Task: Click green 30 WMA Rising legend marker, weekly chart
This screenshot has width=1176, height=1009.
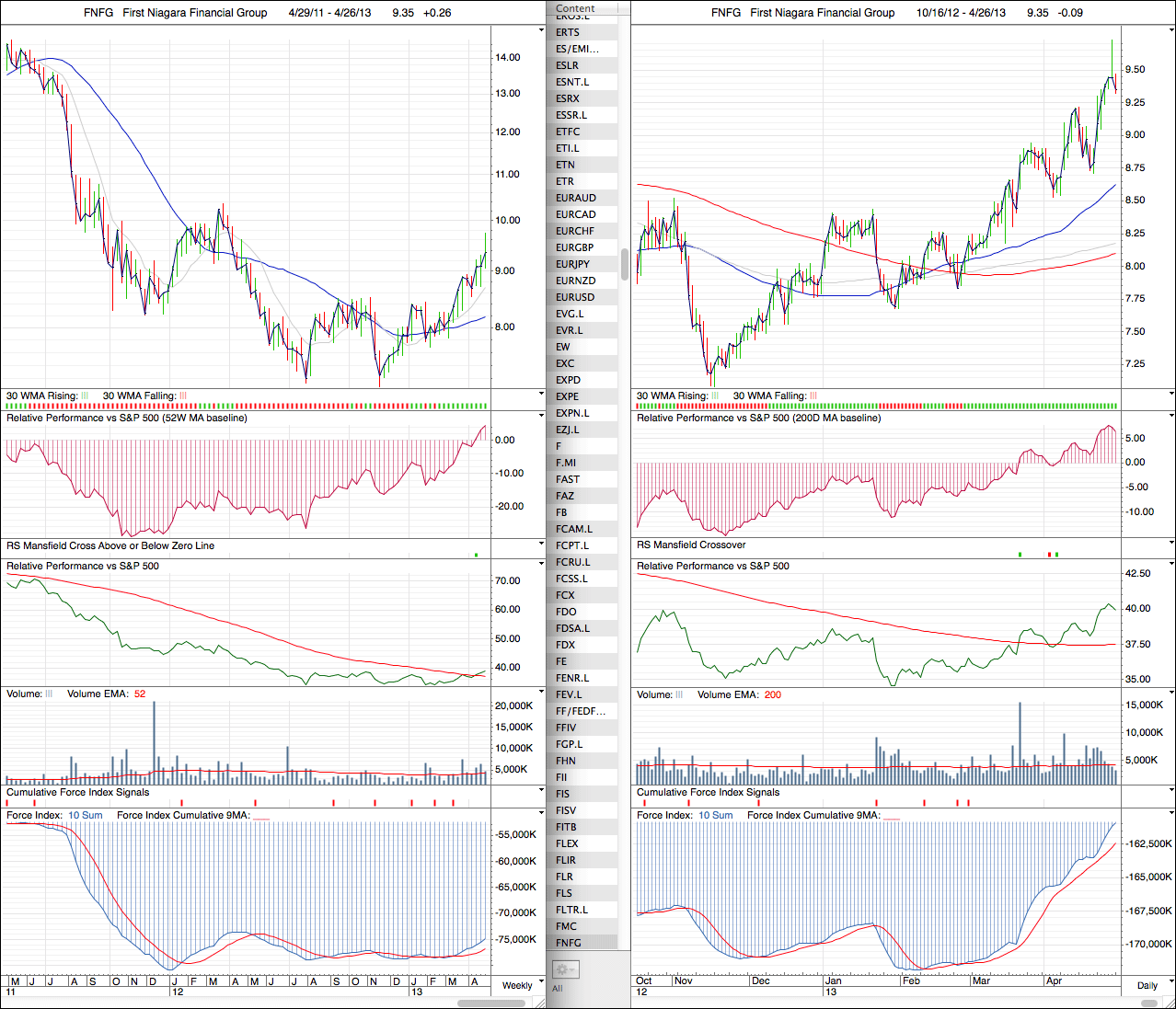Action: click(85, 396)
